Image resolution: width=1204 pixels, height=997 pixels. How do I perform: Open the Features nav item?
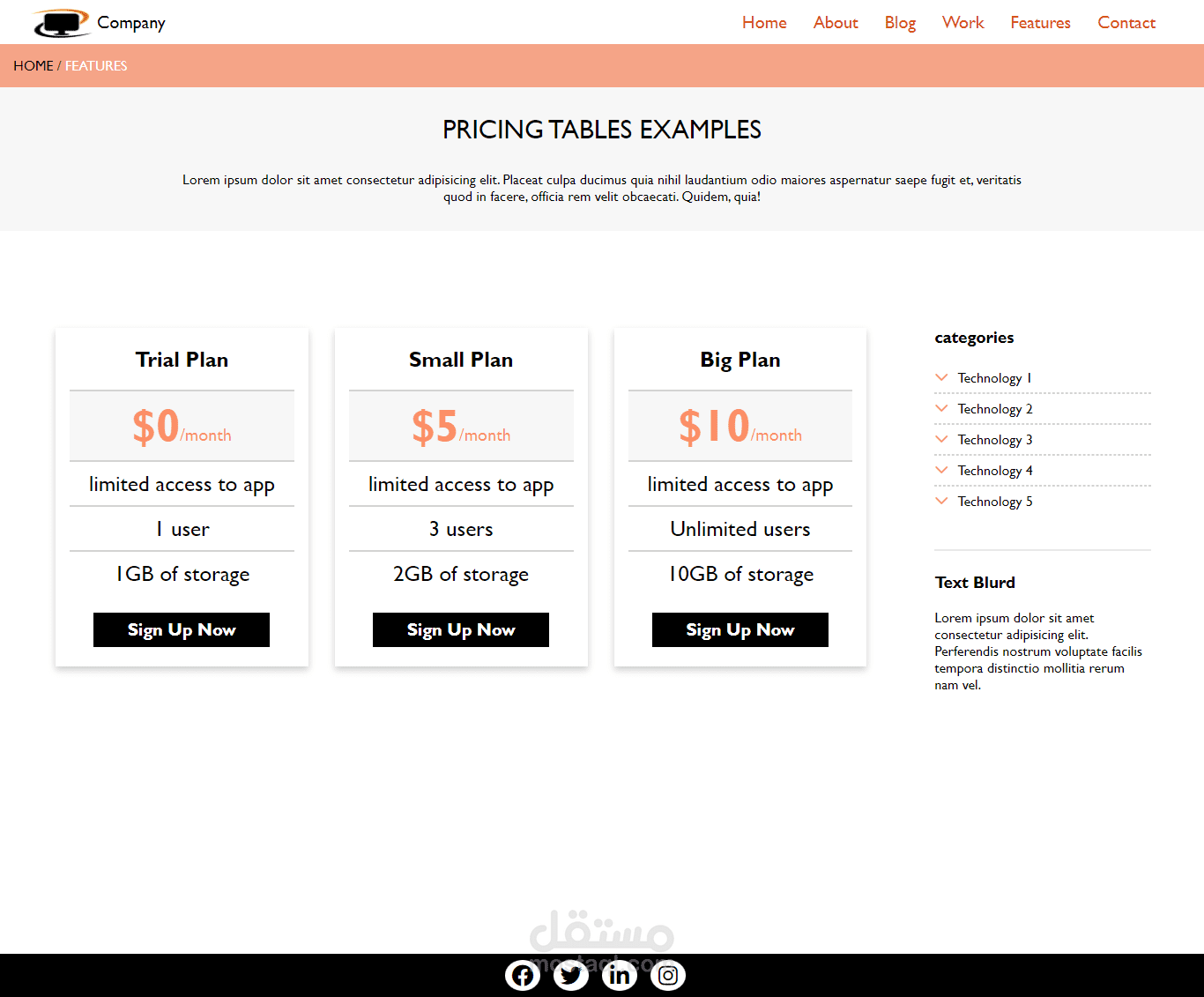(1040, 23)
